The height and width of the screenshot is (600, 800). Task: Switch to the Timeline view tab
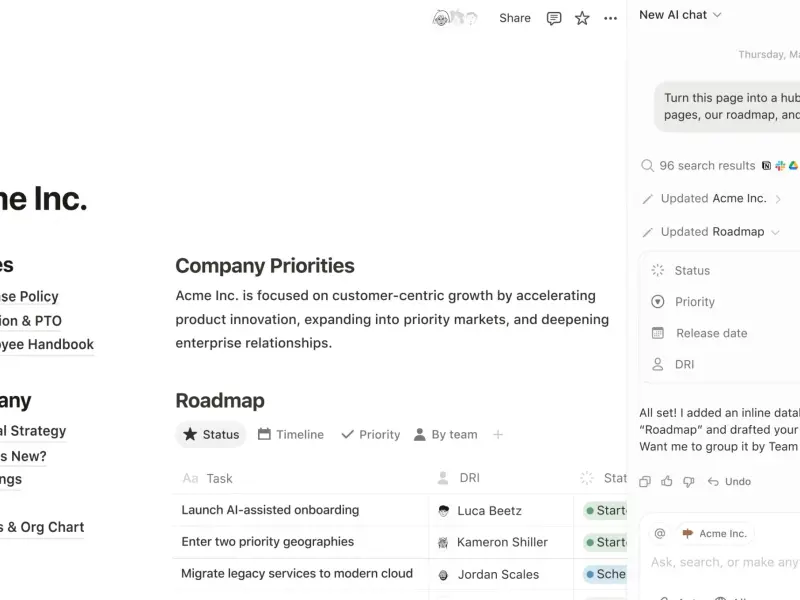[x=290, y=434]
